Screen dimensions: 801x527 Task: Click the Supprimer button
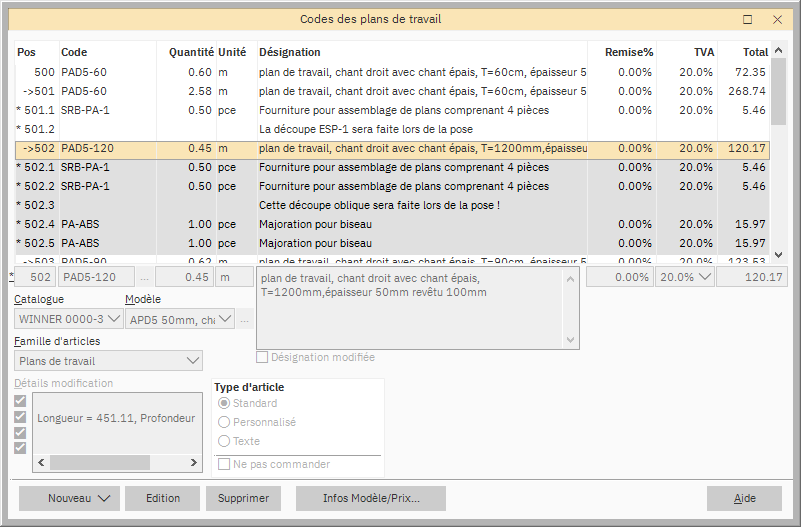pyautogui.click(x=243, y=498)
